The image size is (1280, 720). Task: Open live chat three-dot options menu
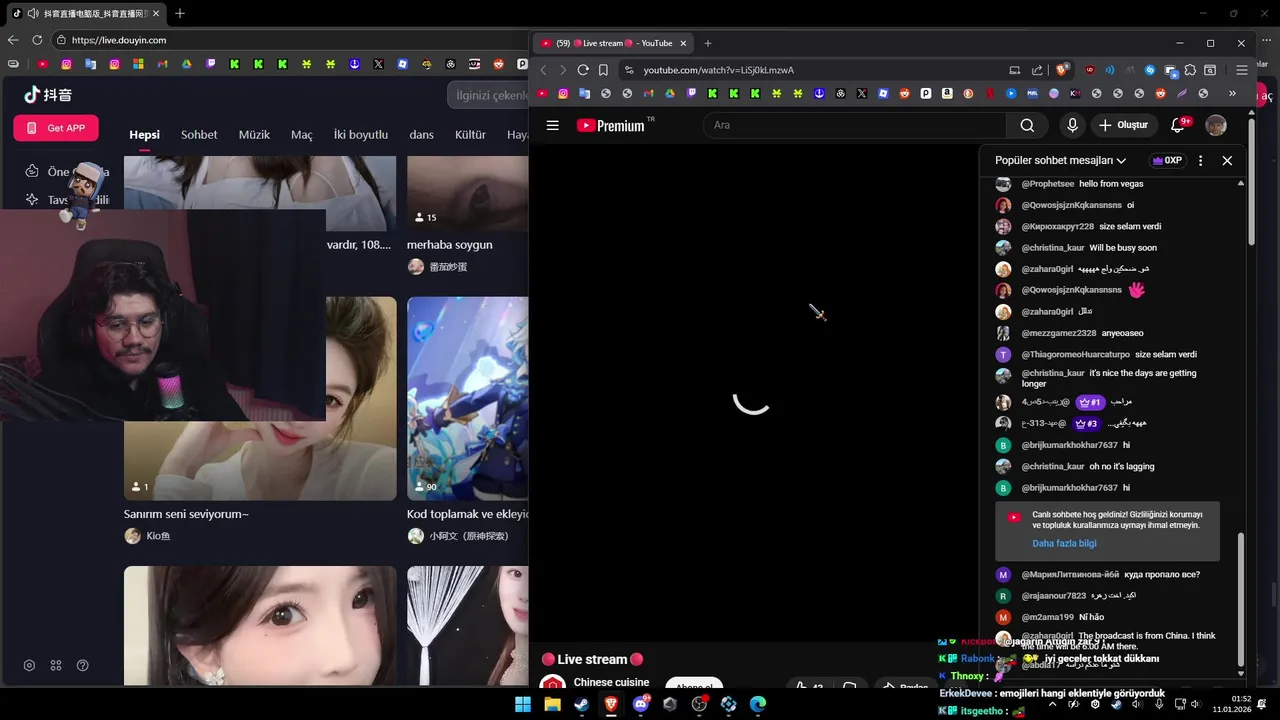(1200, 160)
